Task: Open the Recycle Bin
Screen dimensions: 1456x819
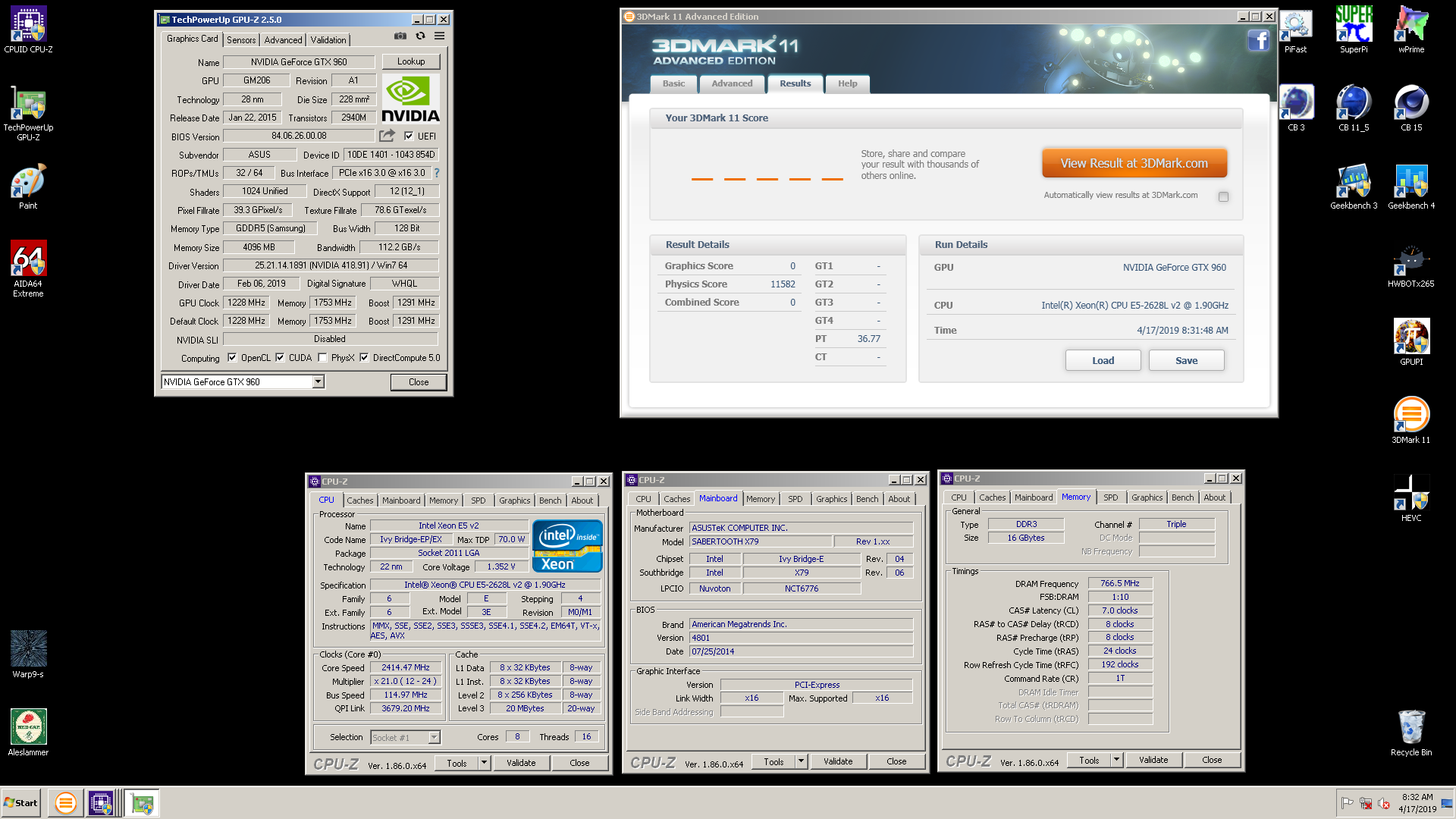Action: click(1411, 733)
